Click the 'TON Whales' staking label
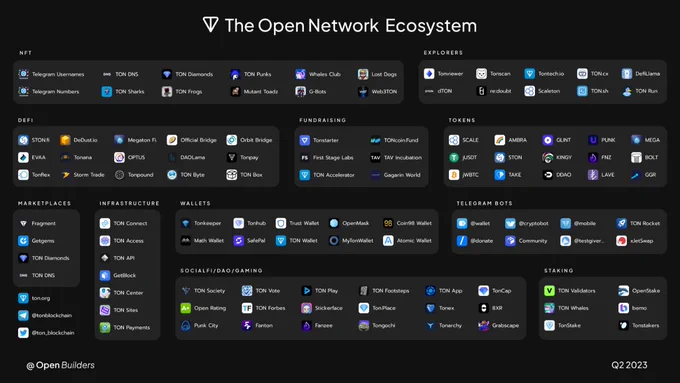 tap(573, 308)
